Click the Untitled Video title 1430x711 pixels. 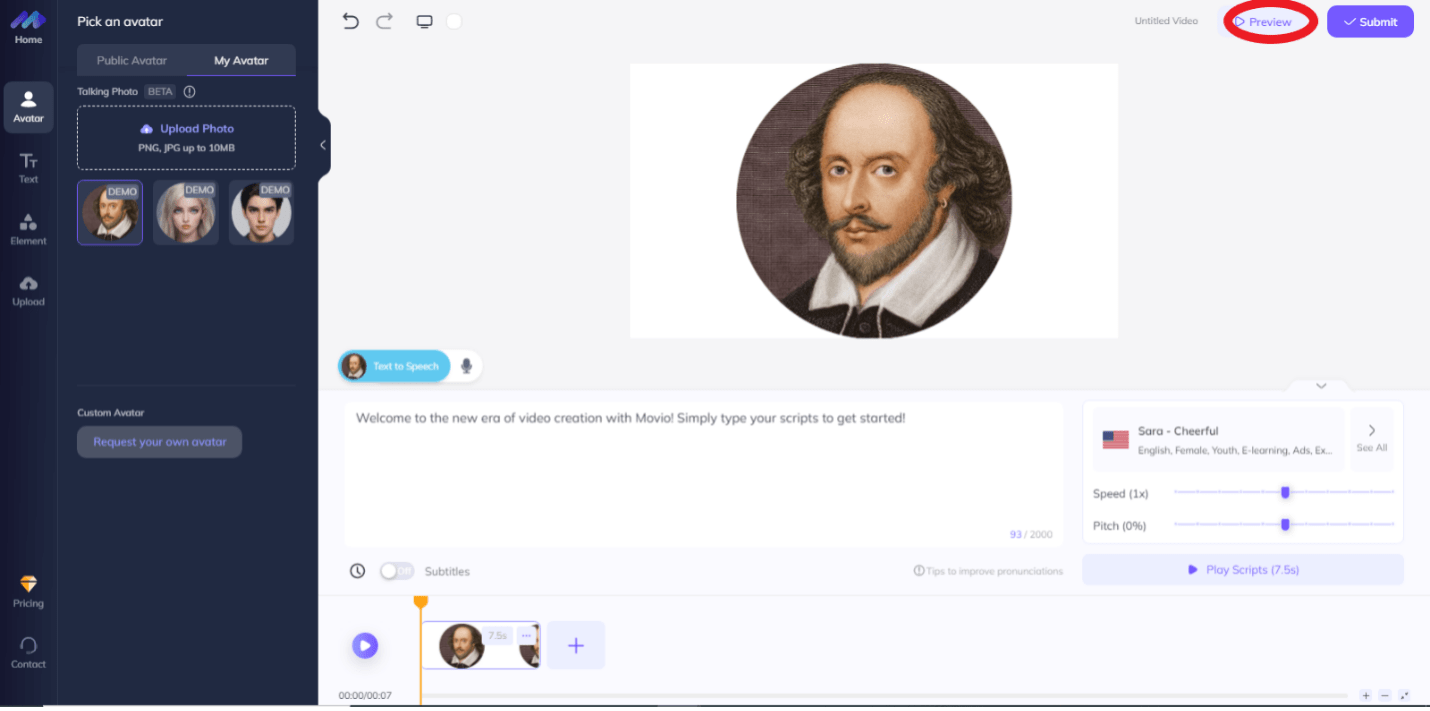coord(1166,21)
